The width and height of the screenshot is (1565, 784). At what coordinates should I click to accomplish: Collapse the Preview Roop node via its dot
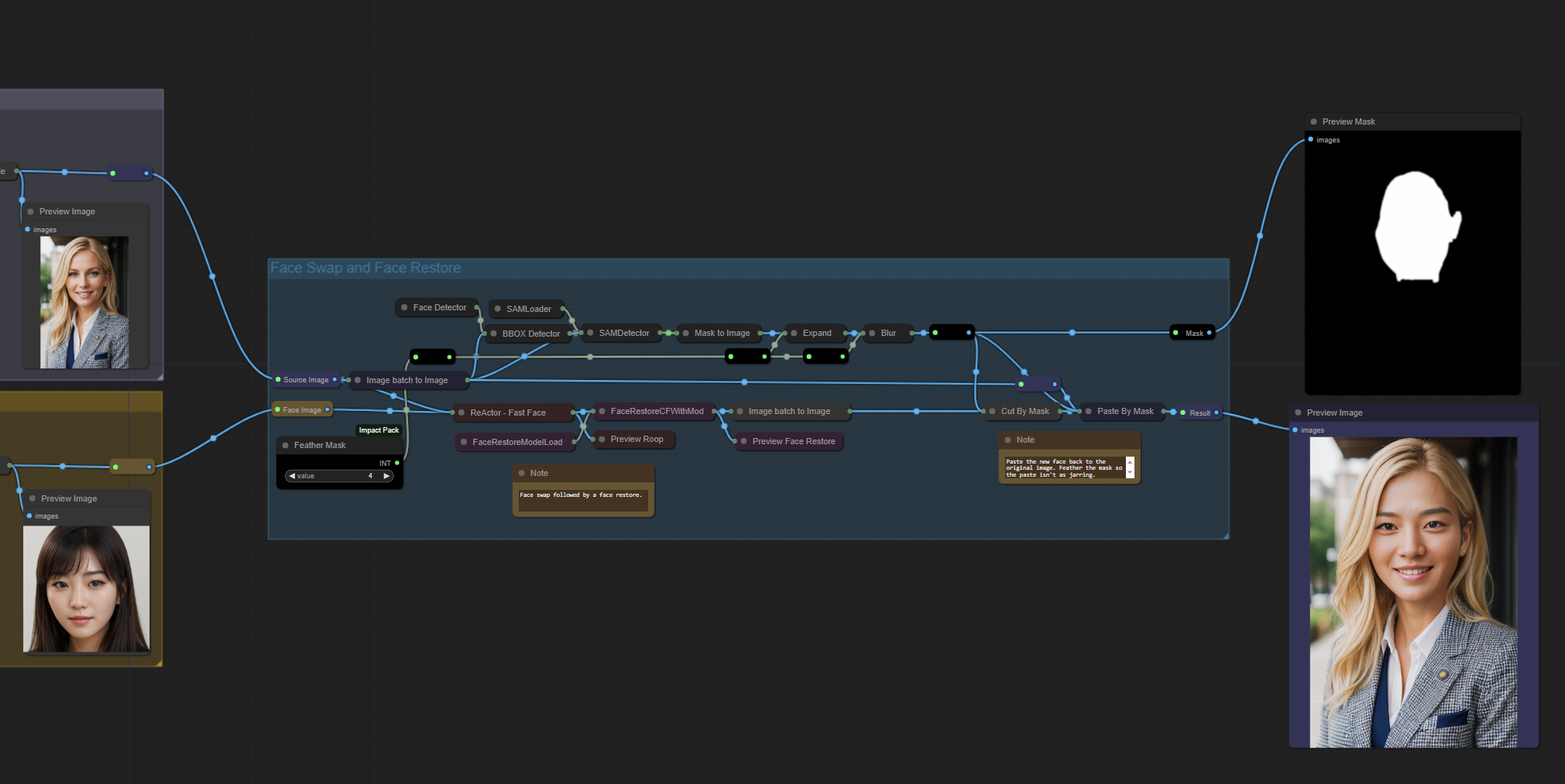point(602,439)
